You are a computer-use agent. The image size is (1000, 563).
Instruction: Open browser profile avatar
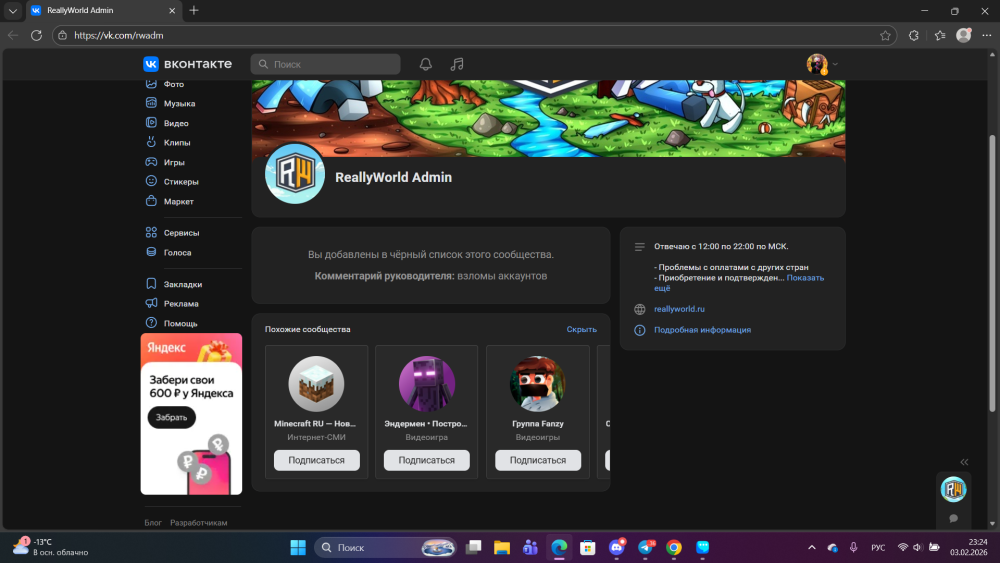[x=964, y=35]
